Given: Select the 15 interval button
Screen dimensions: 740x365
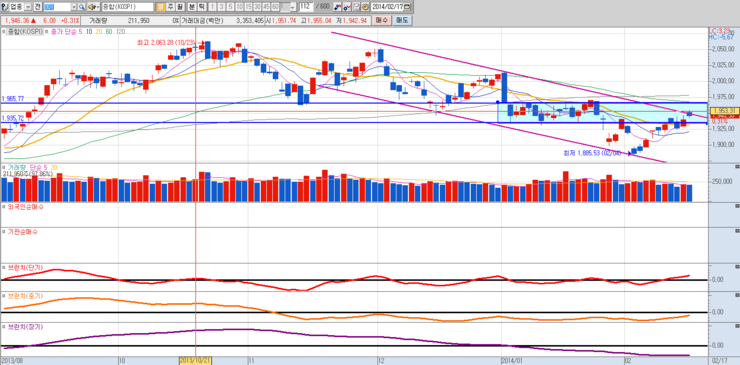Looking at the screenshot, I should 248,7.
